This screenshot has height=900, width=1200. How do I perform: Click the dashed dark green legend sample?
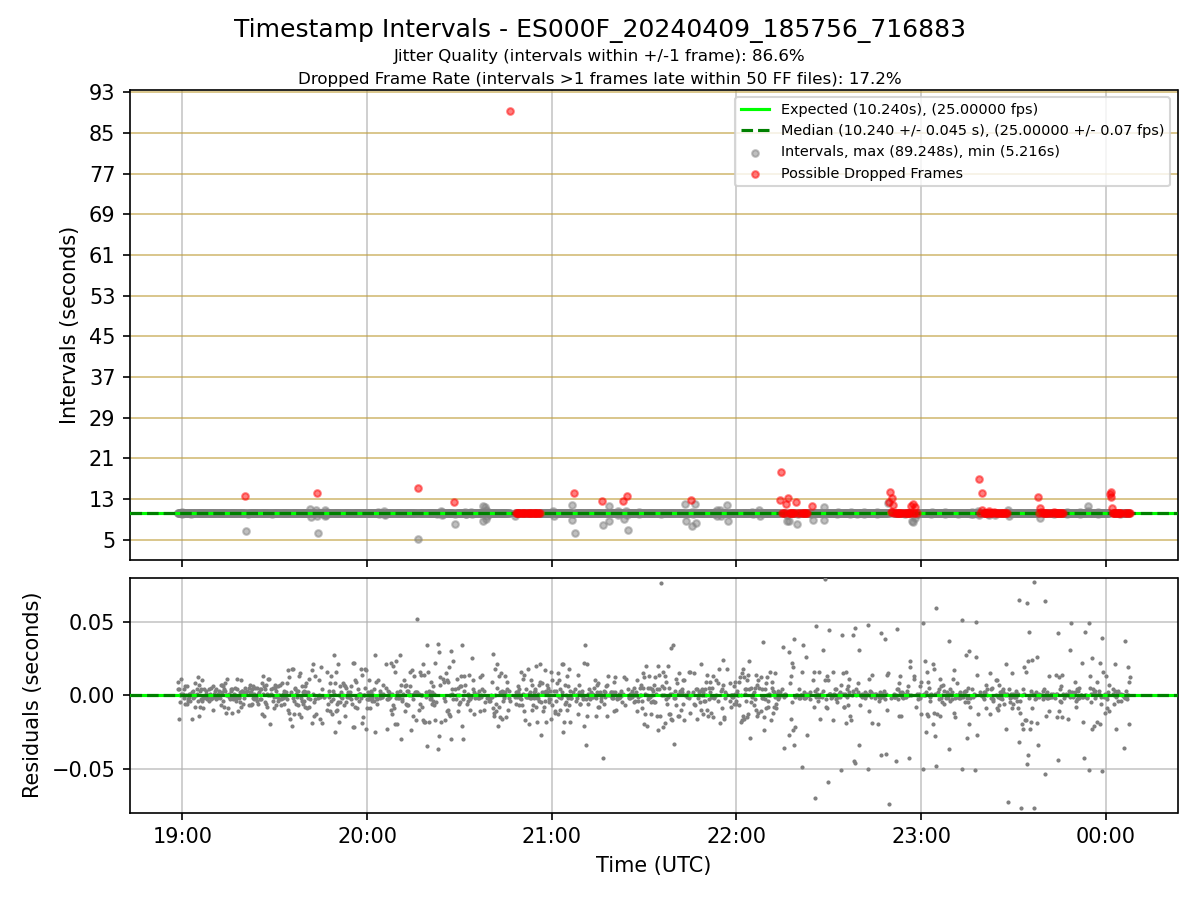point(755,130)
